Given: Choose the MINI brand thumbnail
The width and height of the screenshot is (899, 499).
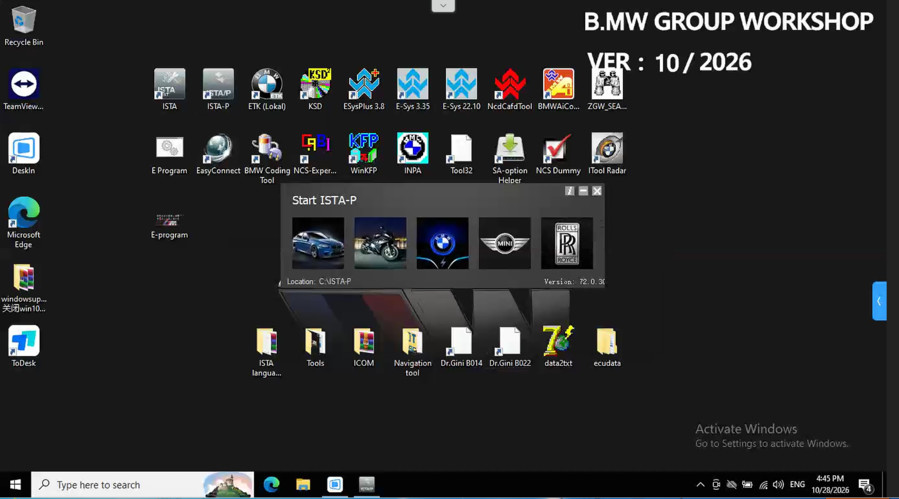Looking at the screenshot, I should [x=505, y=243].
